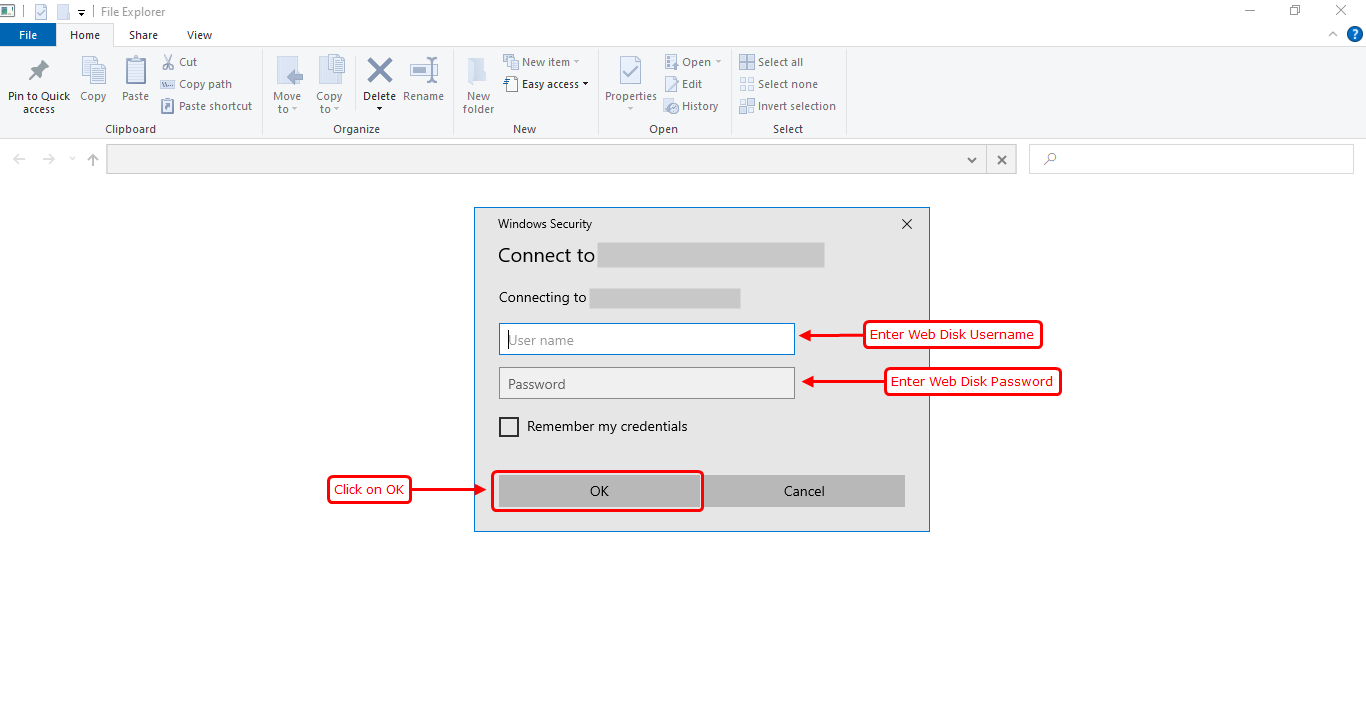1366x727 pixels.
Task: Open the Easy access dropdown
Action: [546, 84]
